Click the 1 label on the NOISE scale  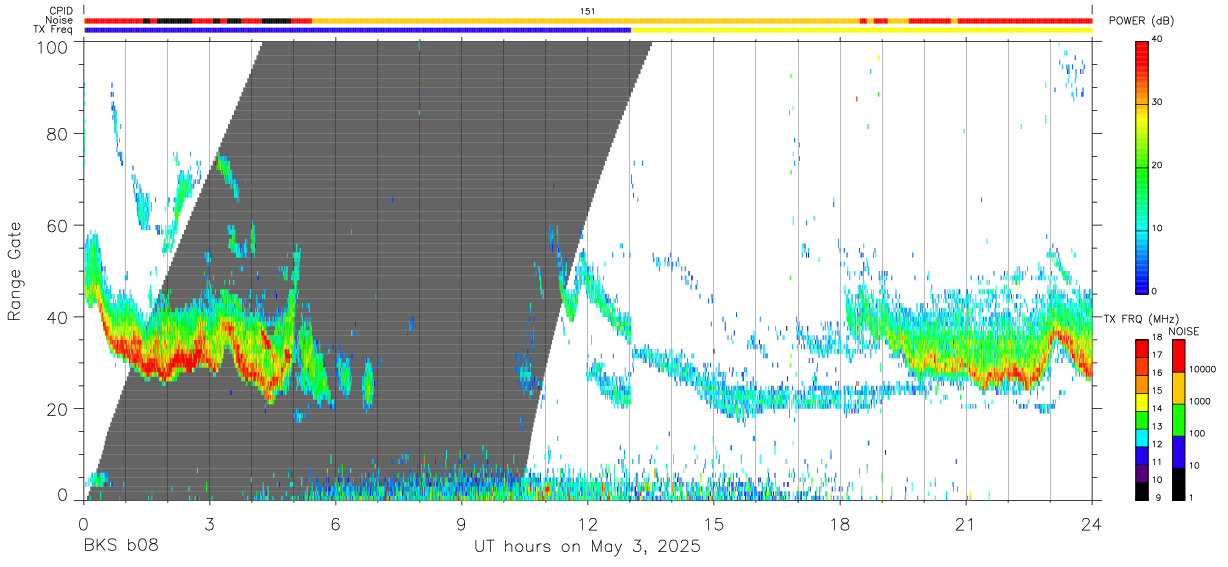[x=1192, y=498]
